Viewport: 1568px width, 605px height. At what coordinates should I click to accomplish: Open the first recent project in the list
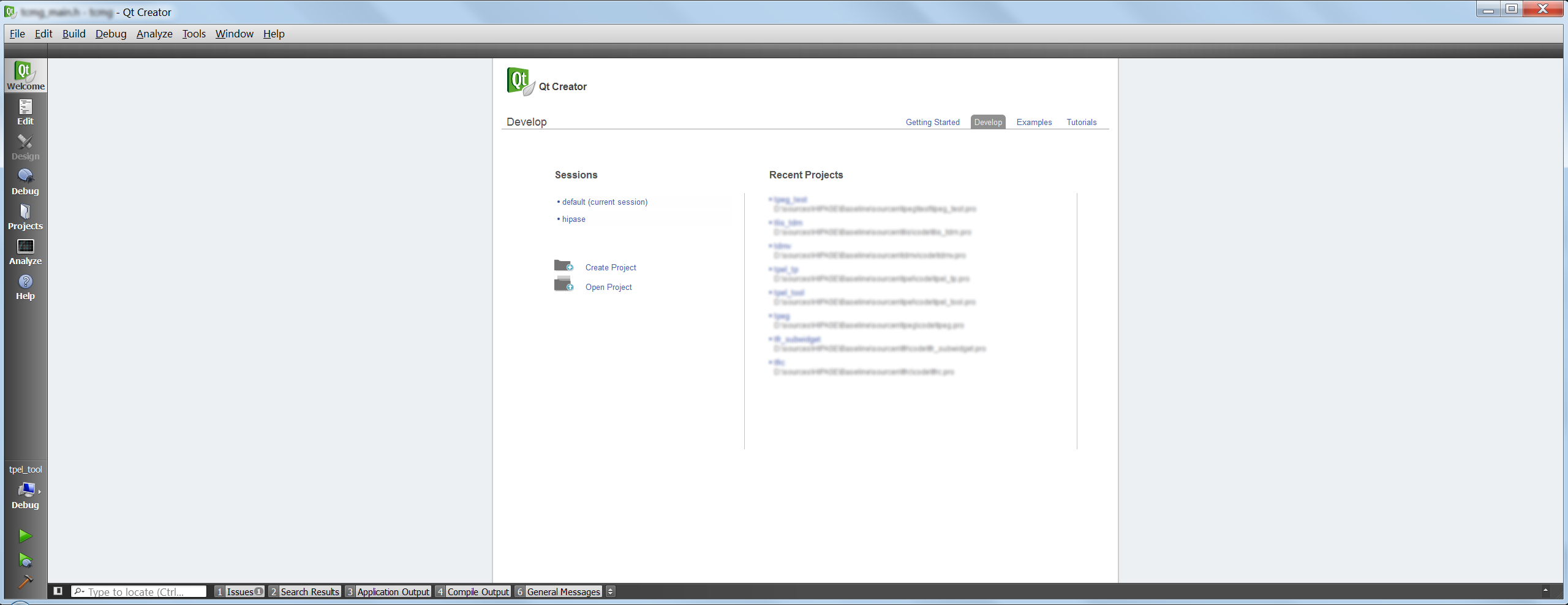click(791, 199)
